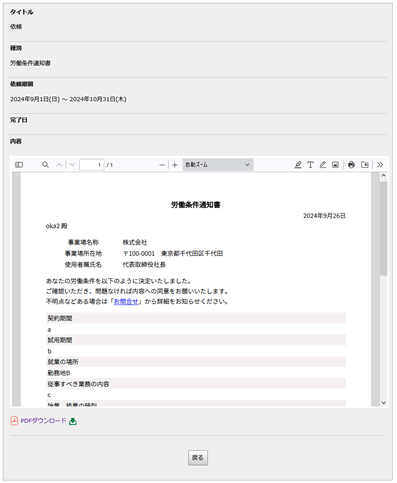Select the draw ink tool
Screen dimensions: 397x483
pos(323,165)
